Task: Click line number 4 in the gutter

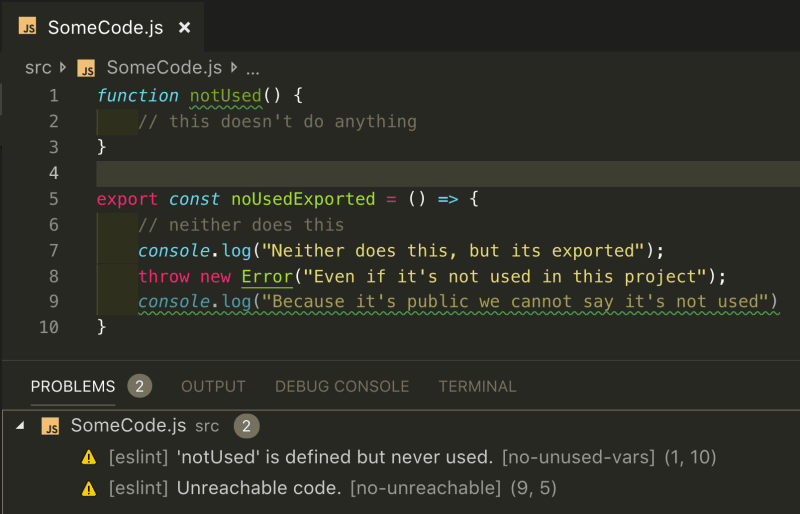Action: 54,173
